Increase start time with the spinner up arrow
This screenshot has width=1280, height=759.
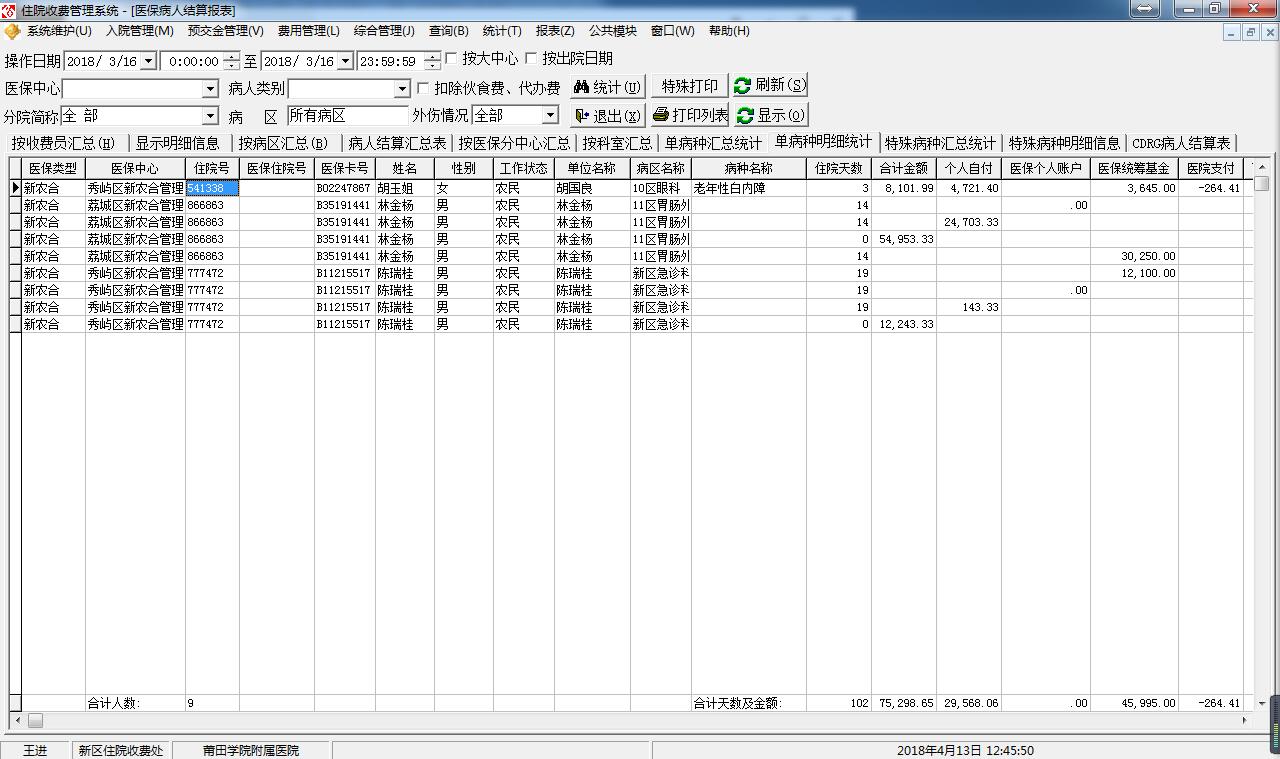coord(232,56)
